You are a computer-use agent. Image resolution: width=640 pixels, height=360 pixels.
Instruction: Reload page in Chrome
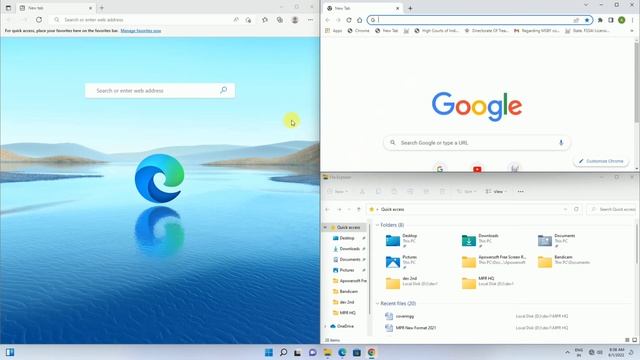(349, 20)
